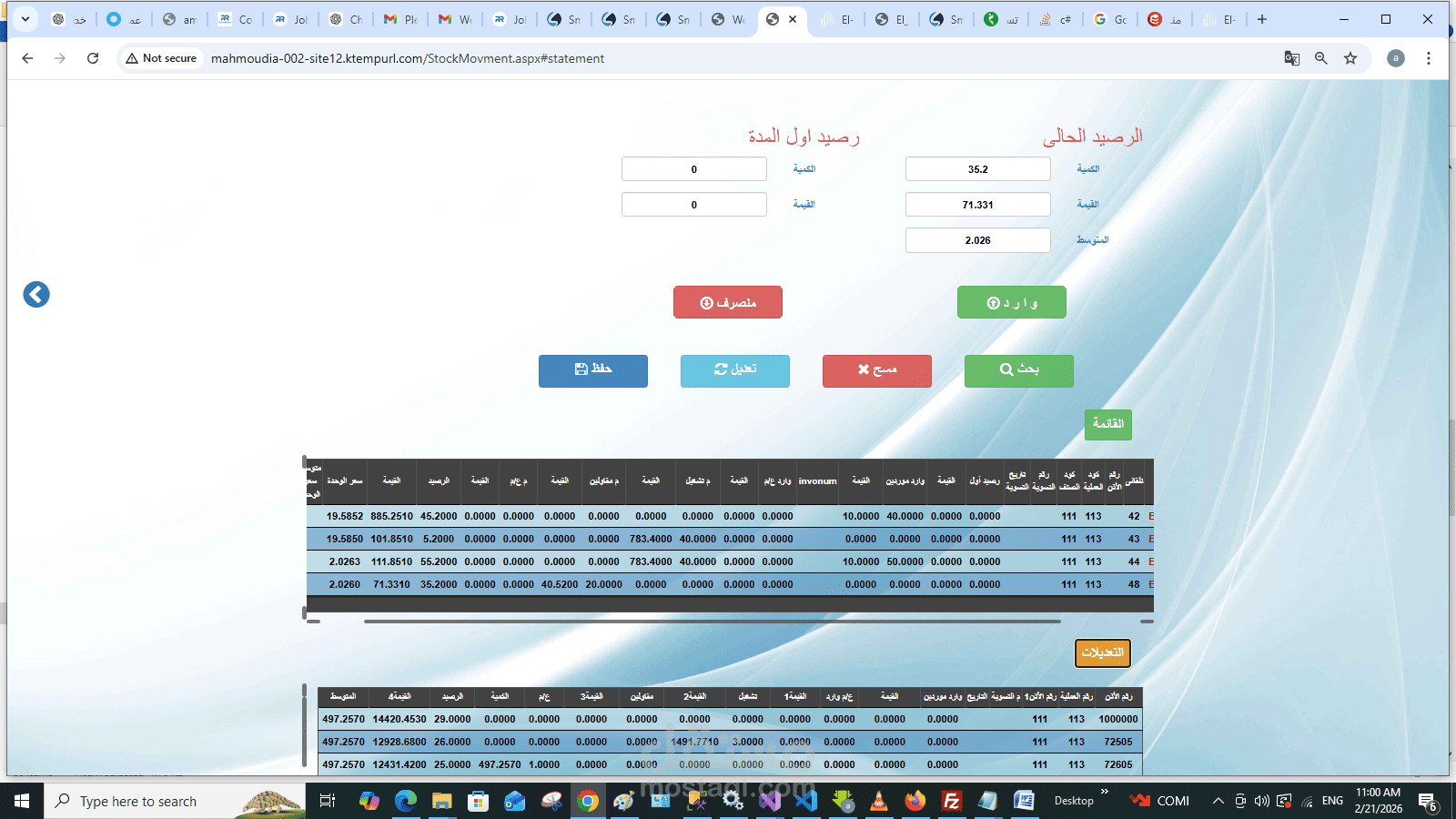Select cell 72505 in modifications table
The height and width of the screenshot is (819, 1456).
pos(1118,742)
